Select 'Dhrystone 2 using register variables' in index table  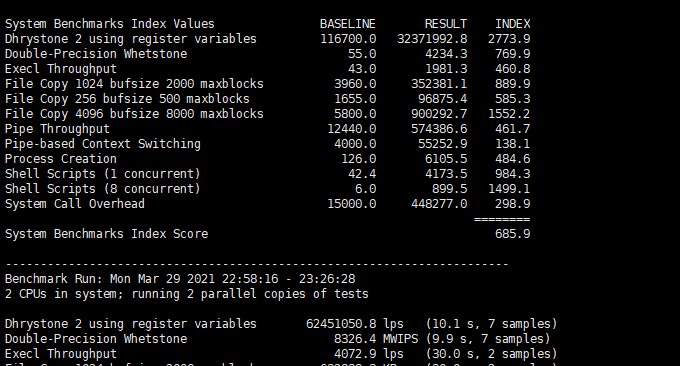pyautogui.click(x=131, y=39)
